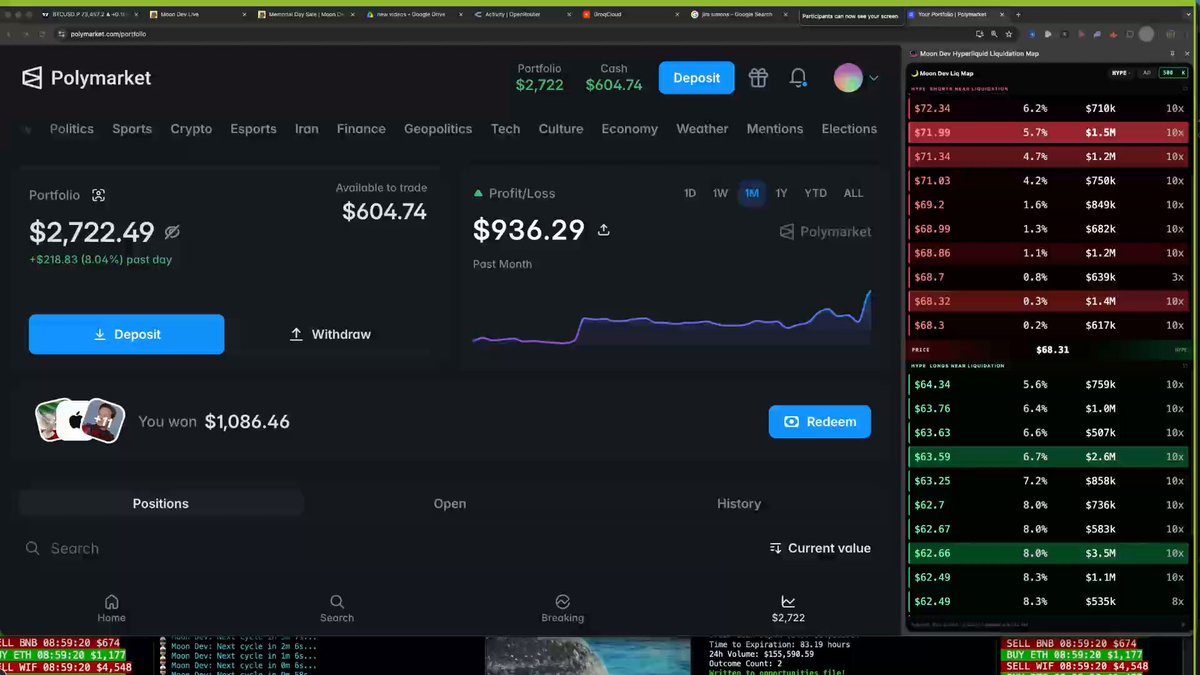
Task: Click the Deposit button under portfolio balance
Action: [127, 334]
